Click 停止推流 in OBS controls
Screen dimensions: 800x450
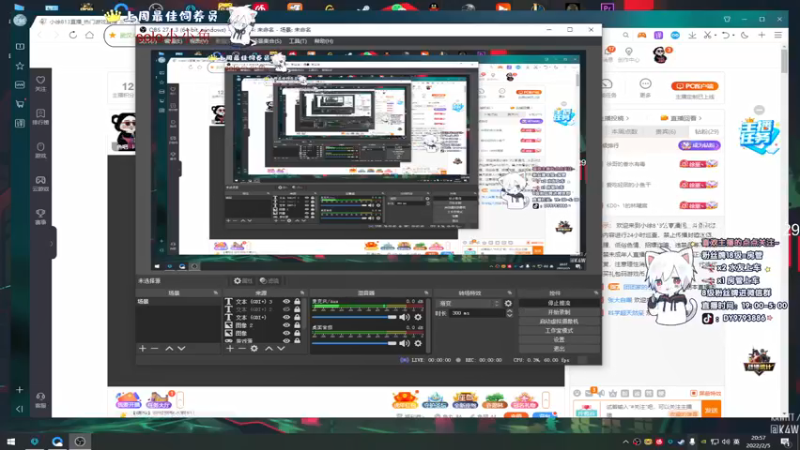point(559,303)
